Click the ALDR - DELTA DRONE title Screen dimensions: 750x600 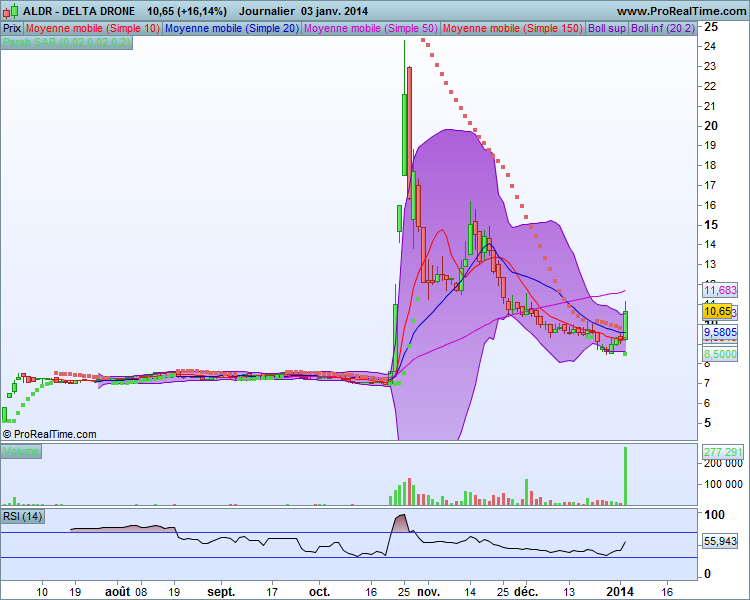point(79,11)
